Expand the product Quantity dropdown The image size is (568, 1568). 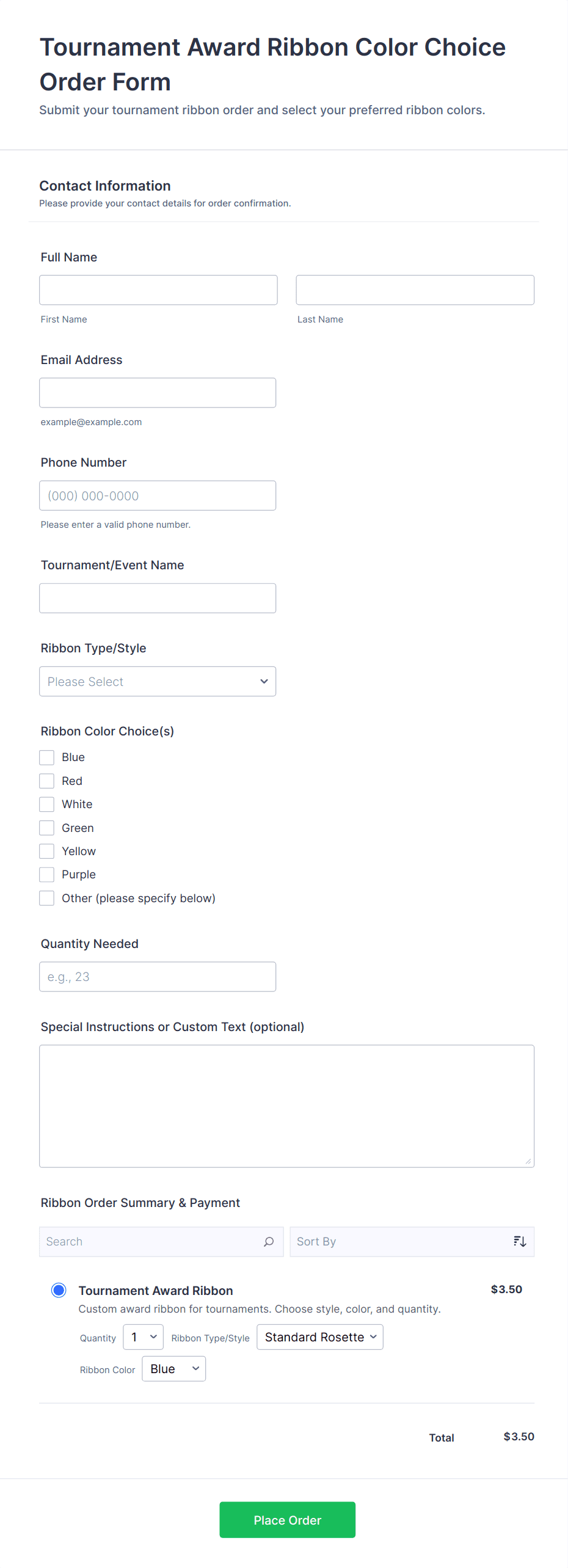pos(143,1337)
